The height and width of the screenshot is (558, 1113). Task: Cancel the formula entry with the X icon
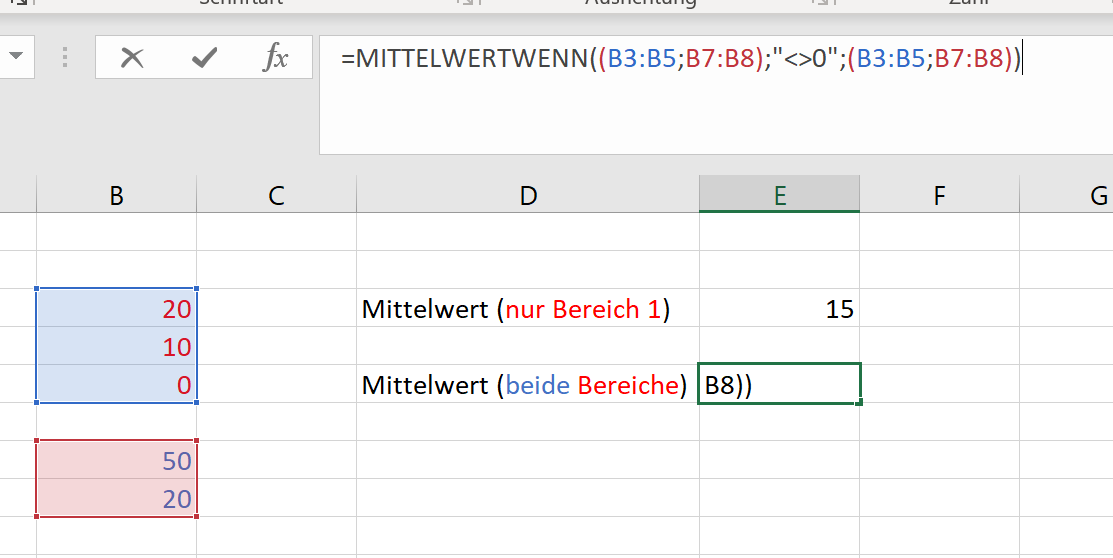132,58
